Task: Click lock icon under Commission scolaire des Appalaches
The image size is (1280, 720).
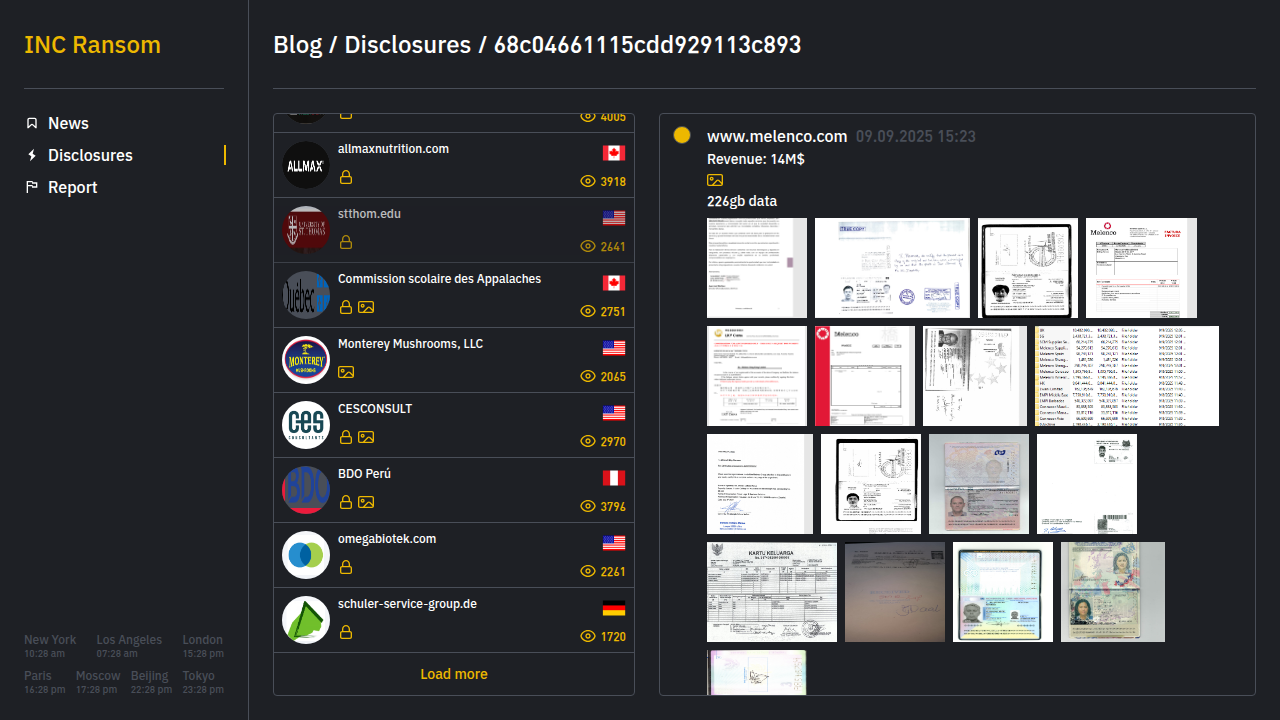Action: pos(346,307)
